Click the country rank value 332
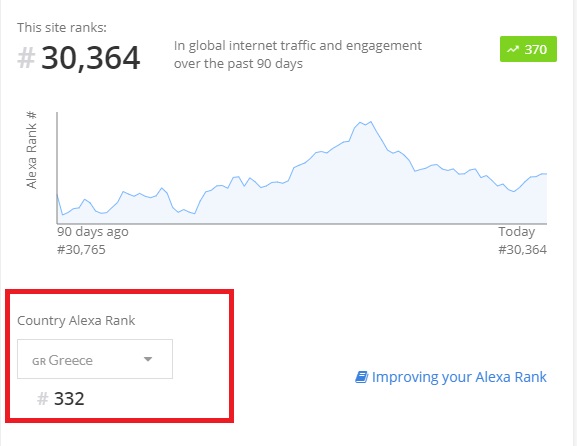This screenshot has height=446, width=577. tap(69, 399)
